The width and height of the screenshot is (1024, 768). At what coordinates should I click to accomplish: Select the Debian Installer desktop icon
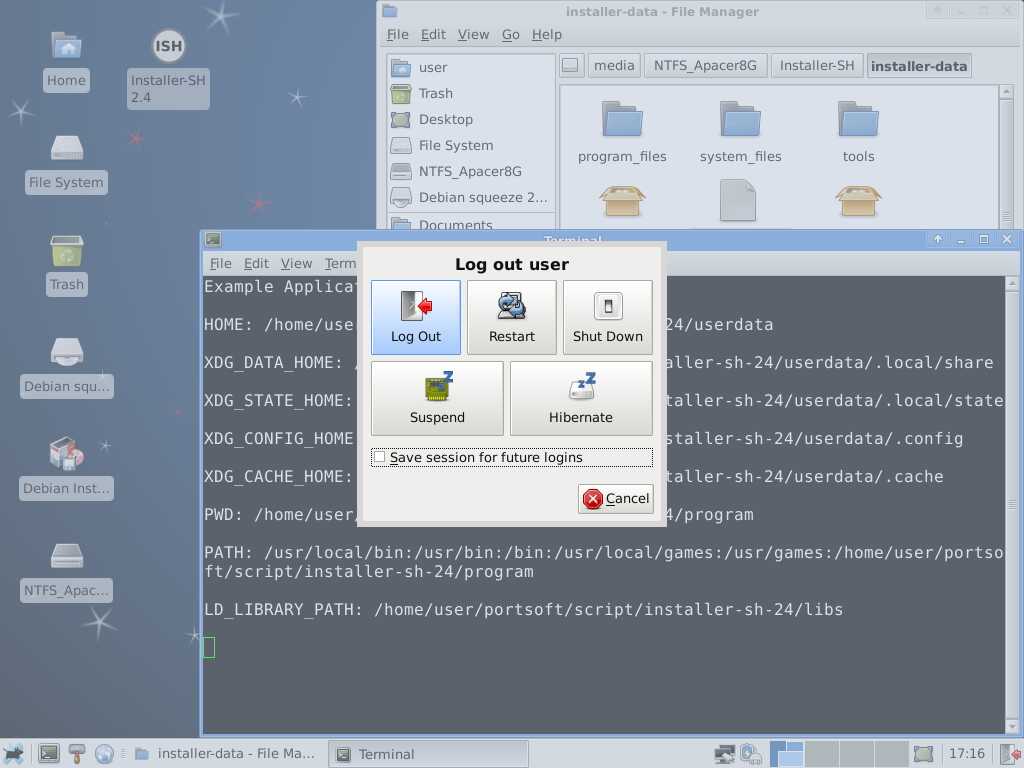(66, 470)
